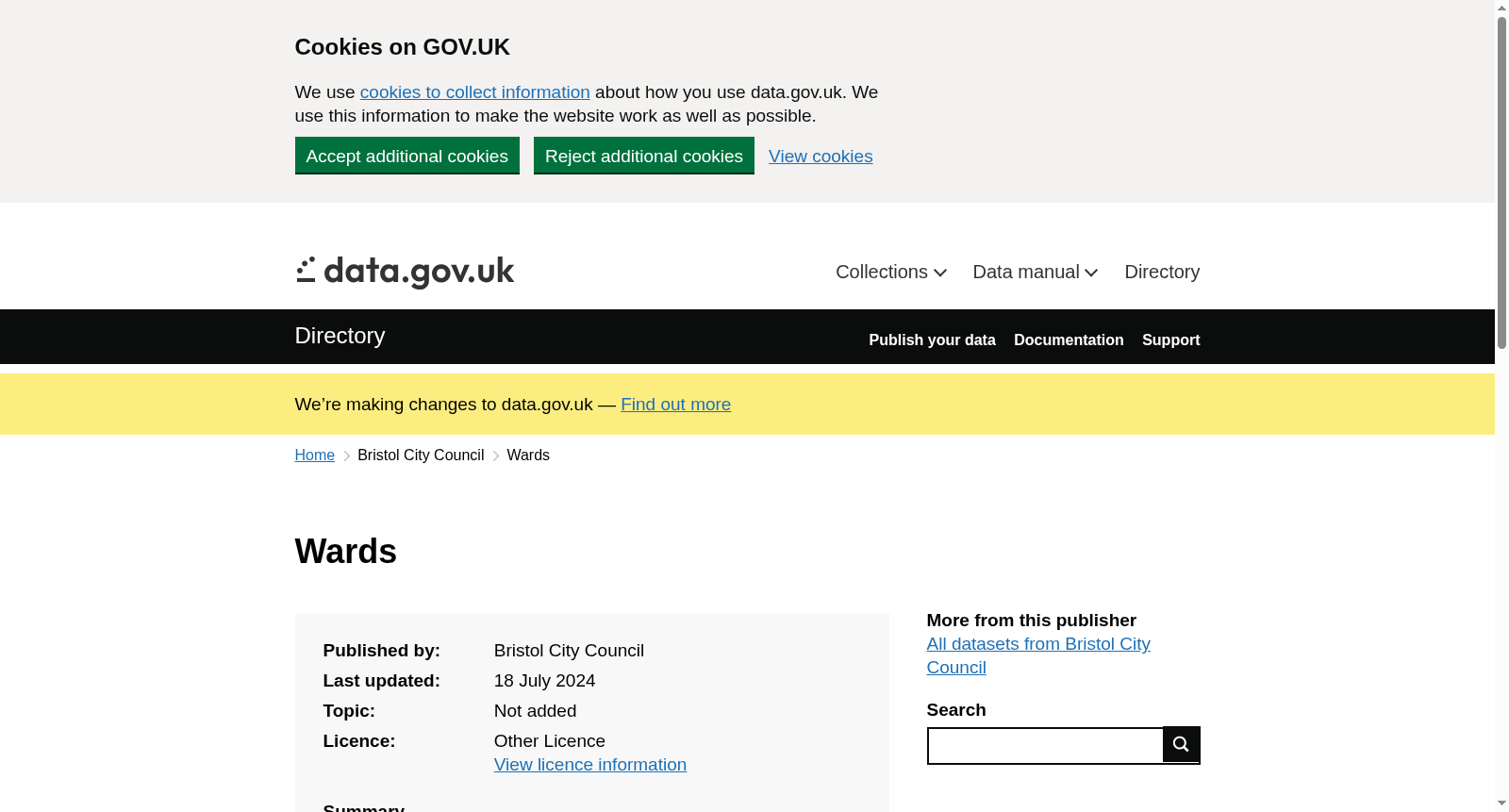This screenshot has width=1509, height=812.
Task: Select the last updated date 18 July 2024
Action: (x=545, y=681)
